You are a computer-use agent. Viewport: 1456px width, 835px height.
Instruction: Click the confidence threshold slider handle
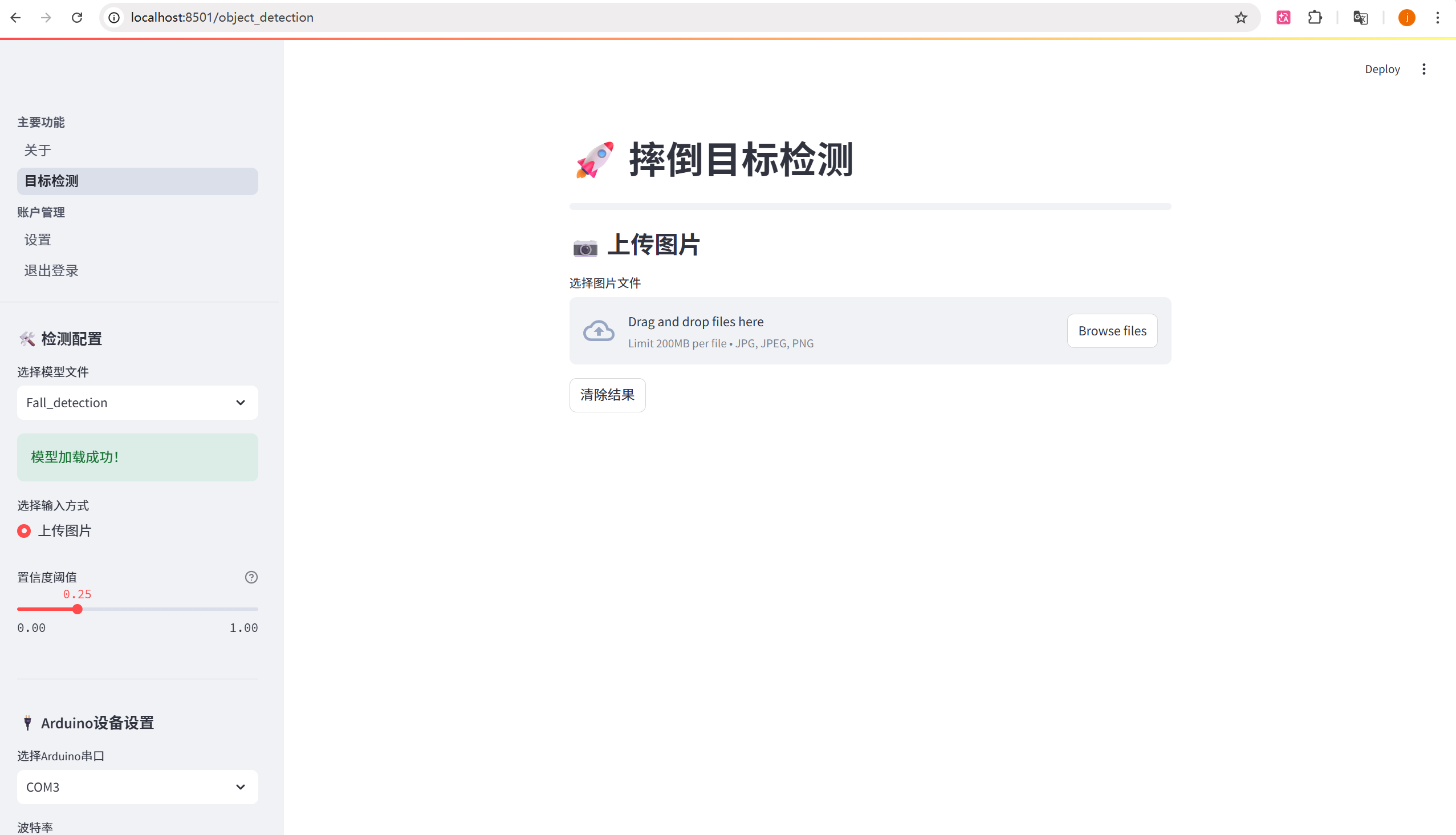78,609
